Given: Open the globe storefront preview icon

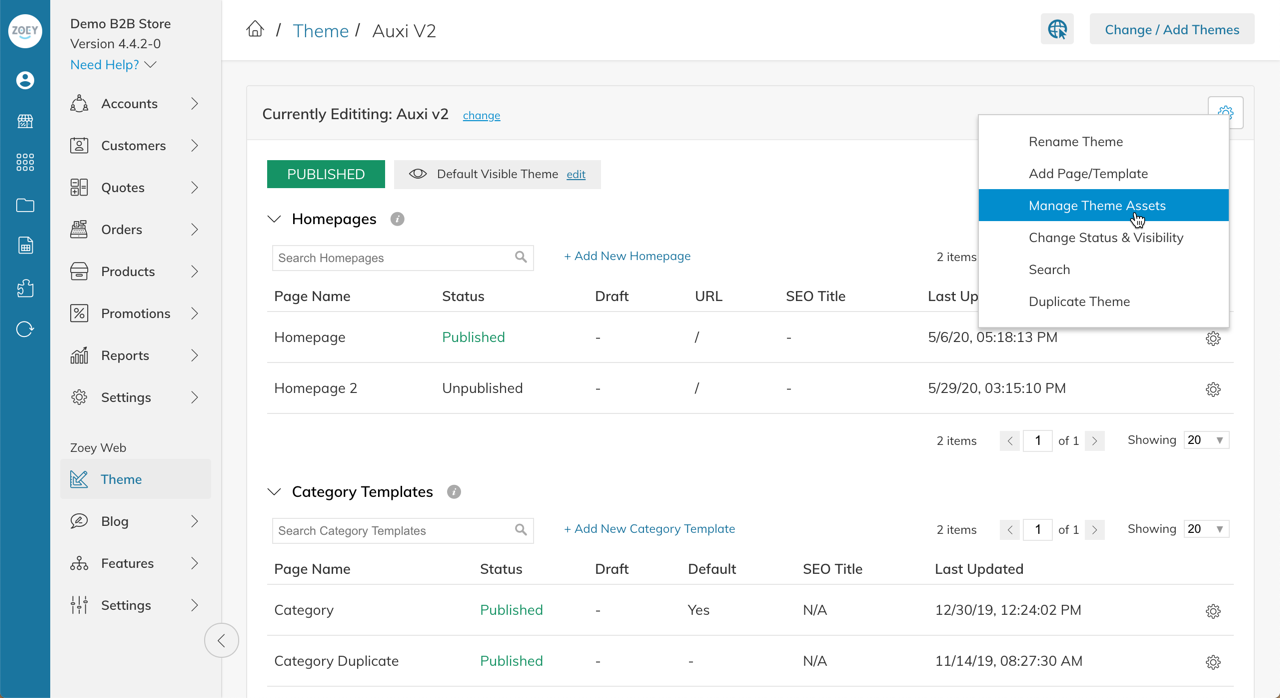Looking at the screenshot, I should 1057,29.
